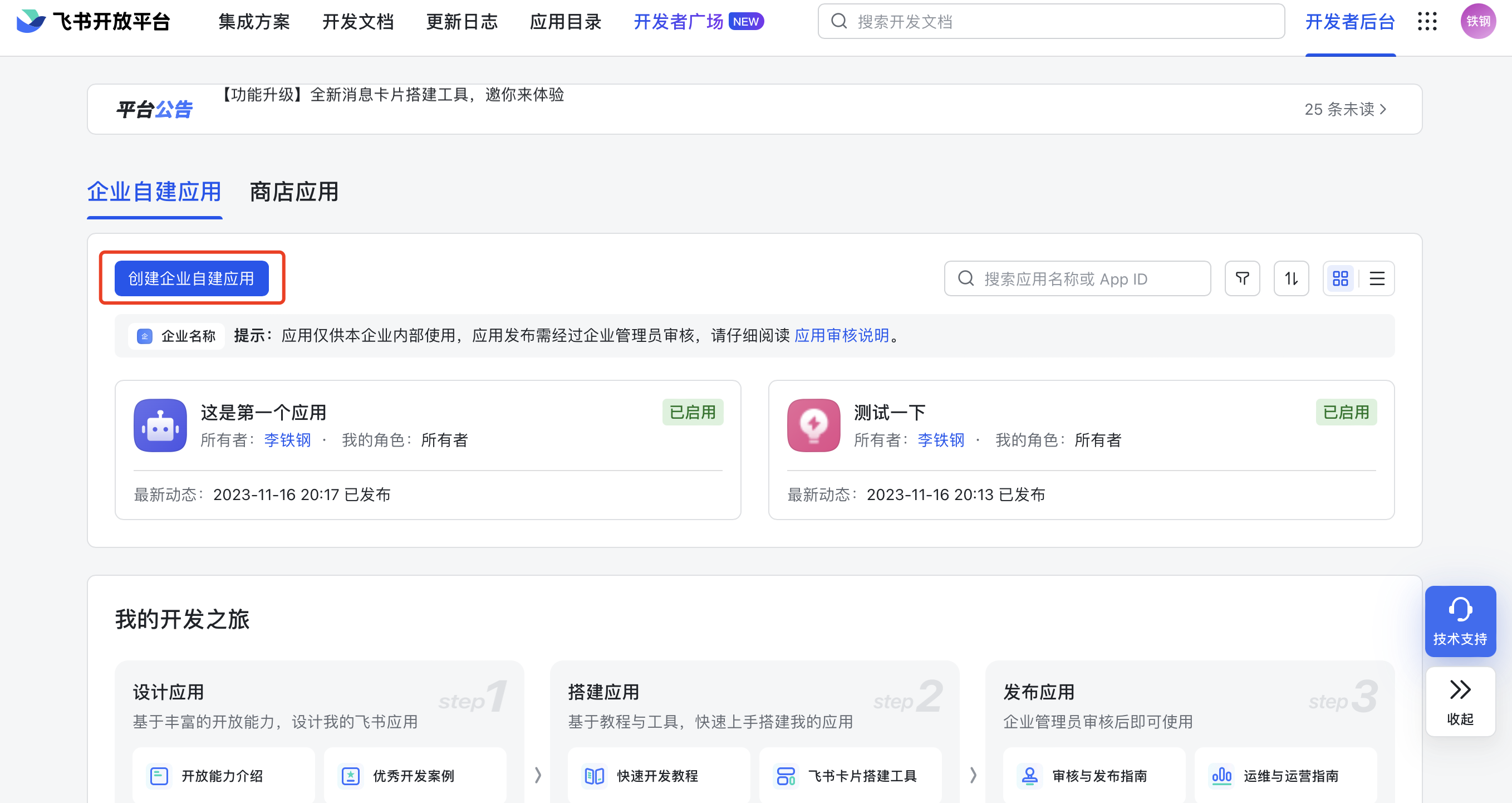Viewport: 1512px width, 803px height.
Task: Open 集成方案 menu
Action: (254, 22)
